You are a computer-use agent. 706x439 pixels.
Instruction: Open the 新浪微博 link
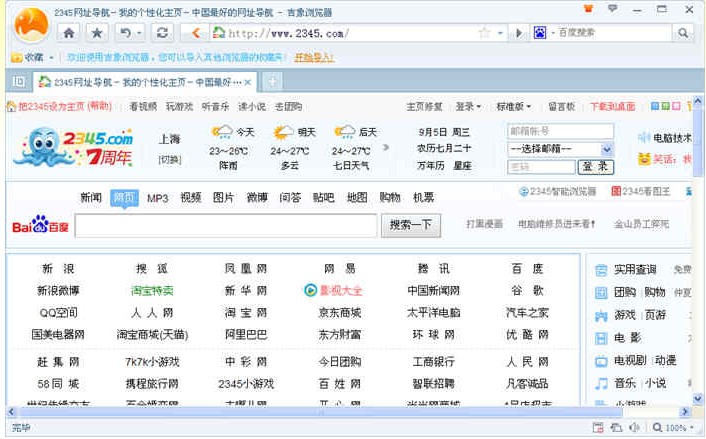pos(58,291)
